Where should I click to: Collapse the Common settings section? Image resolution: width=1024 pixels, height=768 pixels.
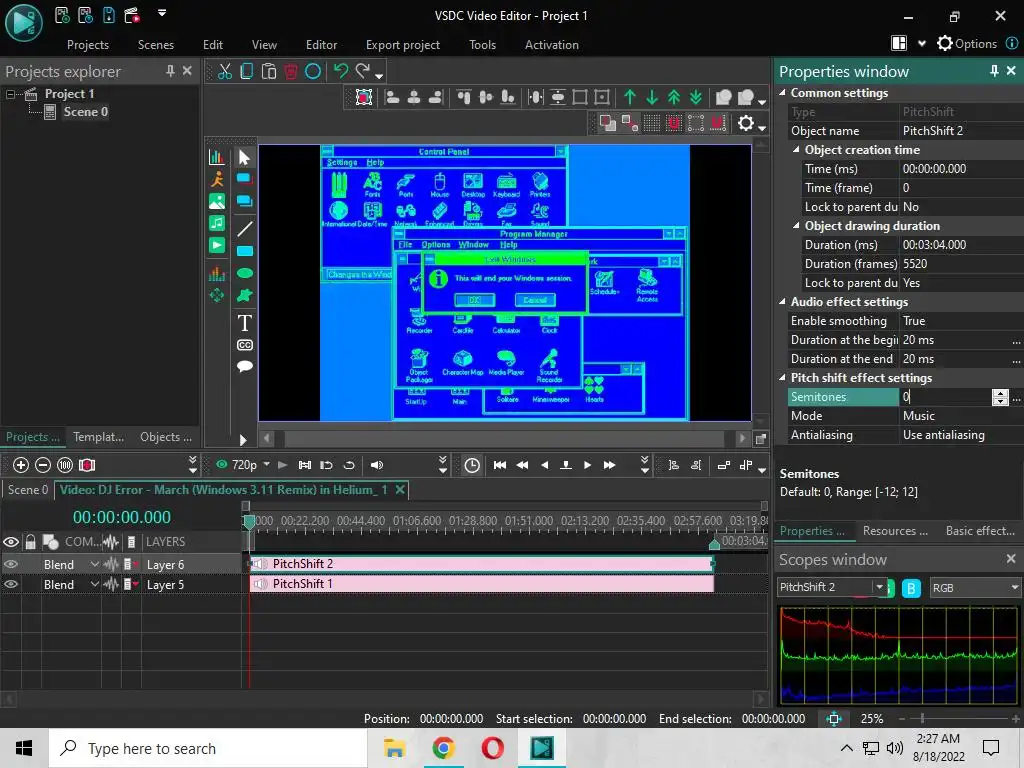pos(782,93)
